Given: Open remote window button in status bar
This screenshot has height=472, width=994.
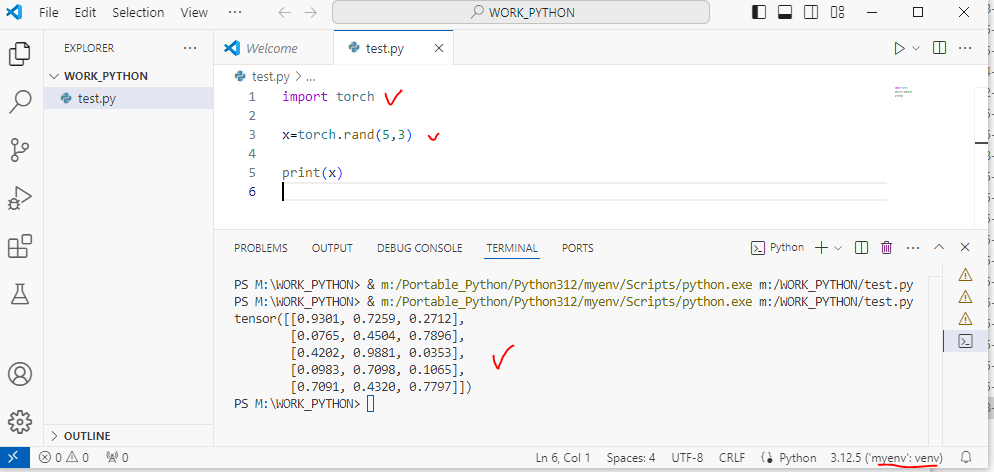Looking at the screenshot, I should [14, 457].
